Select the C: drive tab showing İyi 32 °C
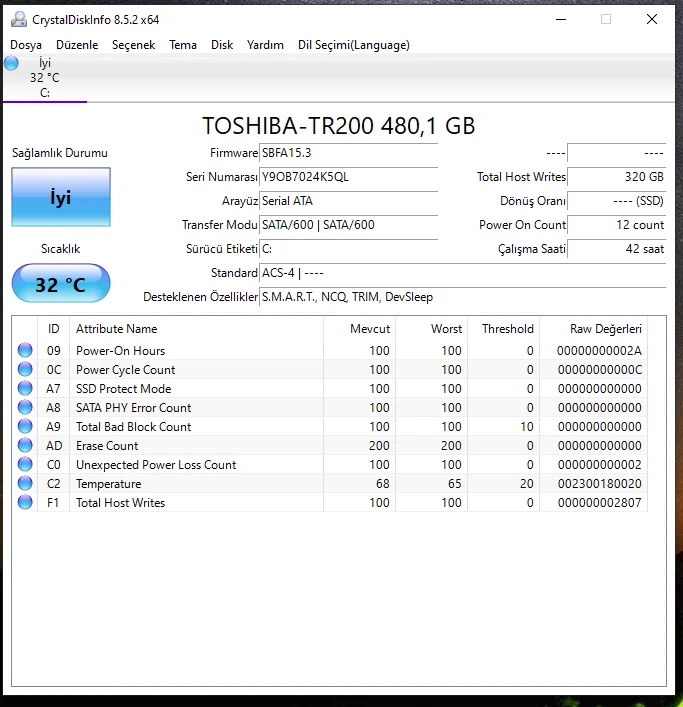 tap(45, 78)
